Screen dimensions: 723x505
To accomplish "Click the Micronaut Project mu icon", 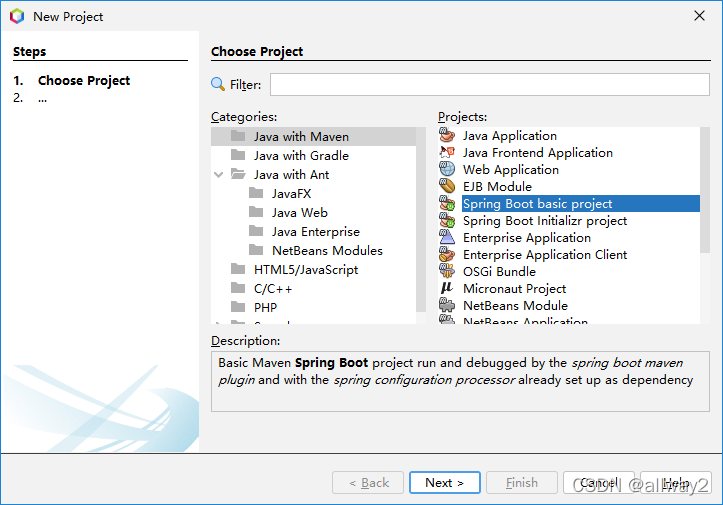I will (447, 289).
